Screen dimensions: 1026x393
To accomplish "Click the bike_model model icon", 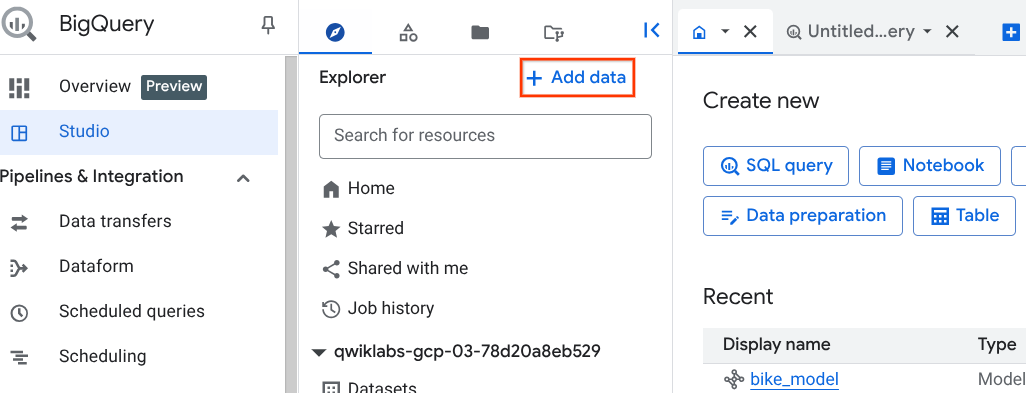I will pos(734,379).
